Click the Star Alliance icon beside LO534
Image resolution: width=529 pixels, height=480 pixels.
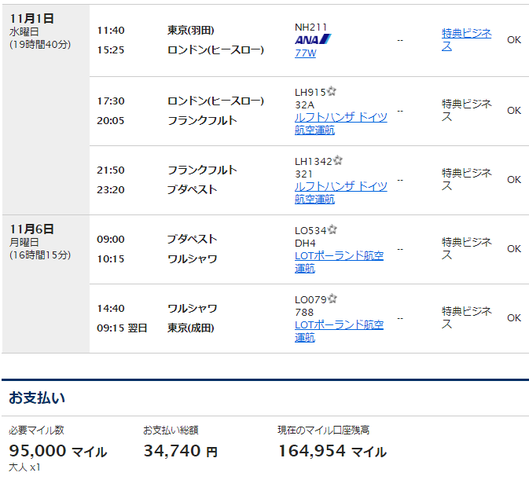tap(333, 229)
